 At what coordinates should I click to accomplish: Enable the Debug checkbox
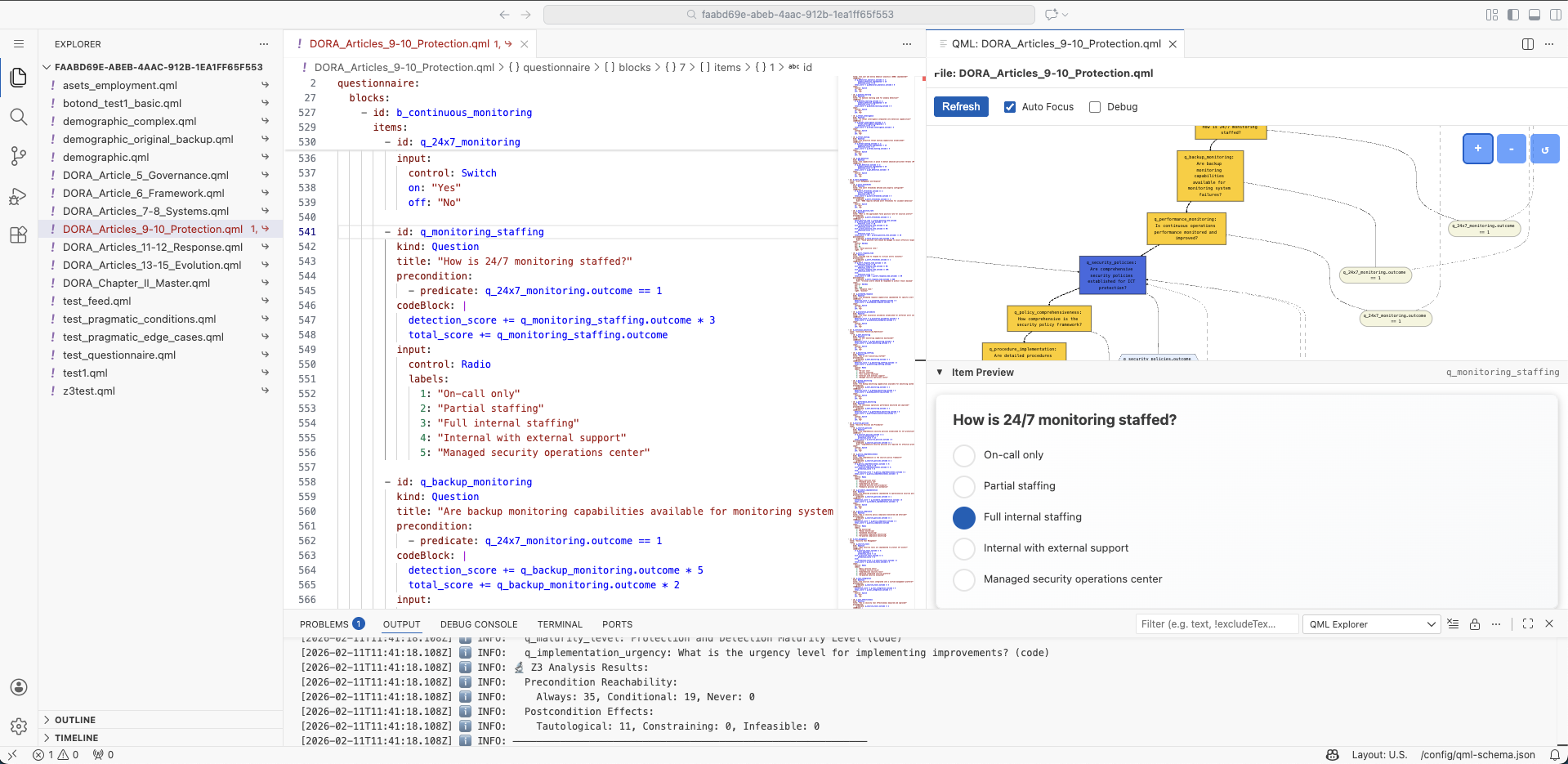(x=1095, y=106)
